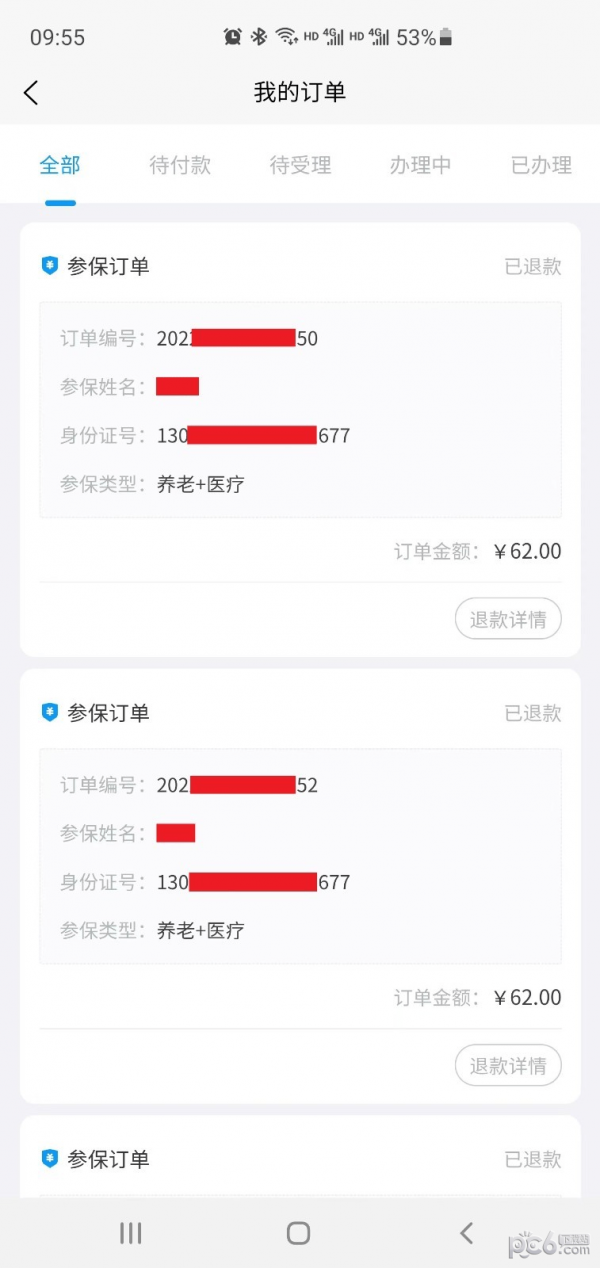Switch to the 全部 tab

(60, 165)
